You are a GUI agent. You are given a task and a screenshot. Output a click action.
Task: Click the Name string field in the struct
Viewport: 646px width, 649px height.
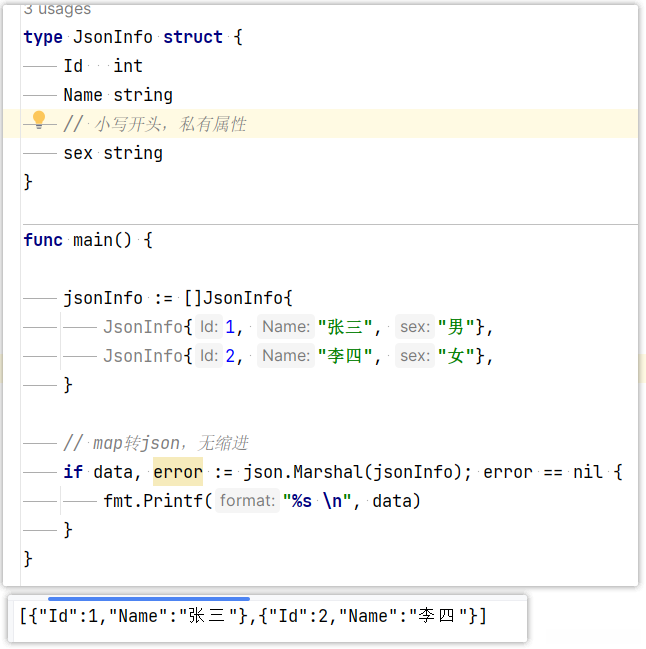coord(117,95)
